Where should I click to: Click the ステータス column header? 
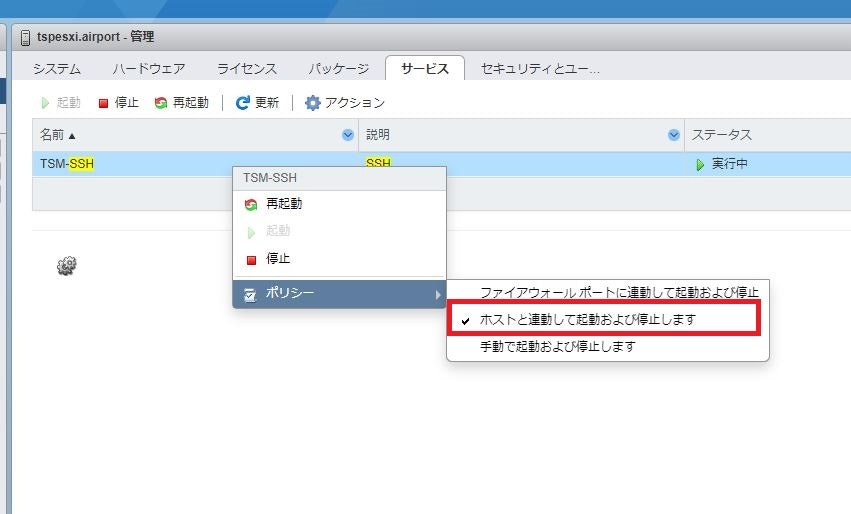coord(721,135)
